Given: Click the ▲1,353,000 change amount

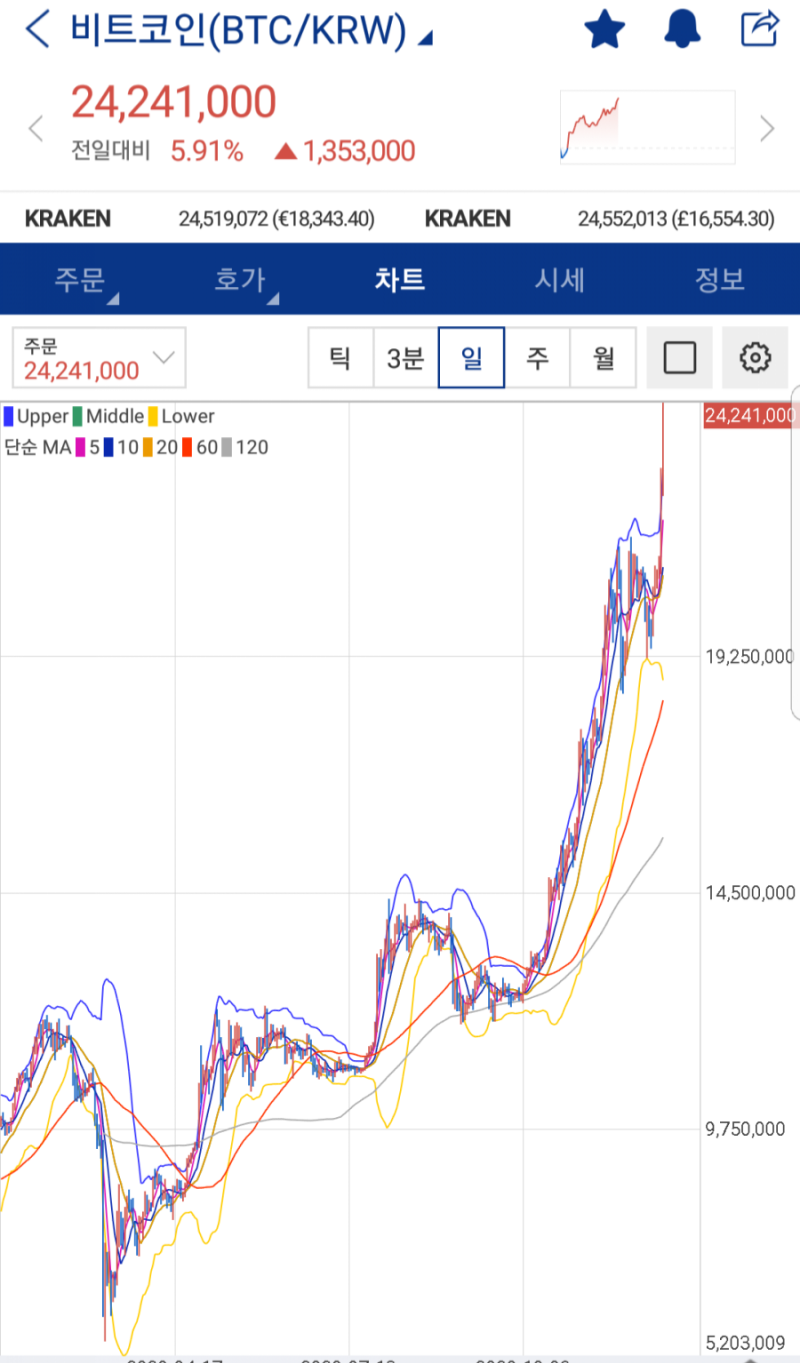Looking at the screenshot, I should pos(345,151).
